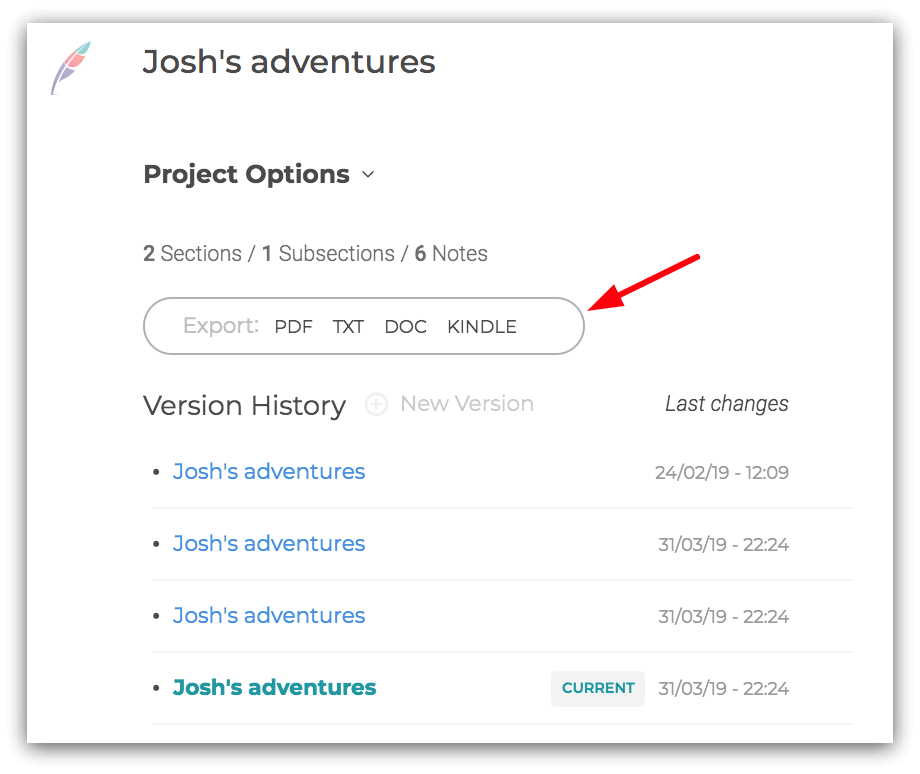Open the third Josh's adventures version link
The image size is (920, 774).
click(269, 616)
